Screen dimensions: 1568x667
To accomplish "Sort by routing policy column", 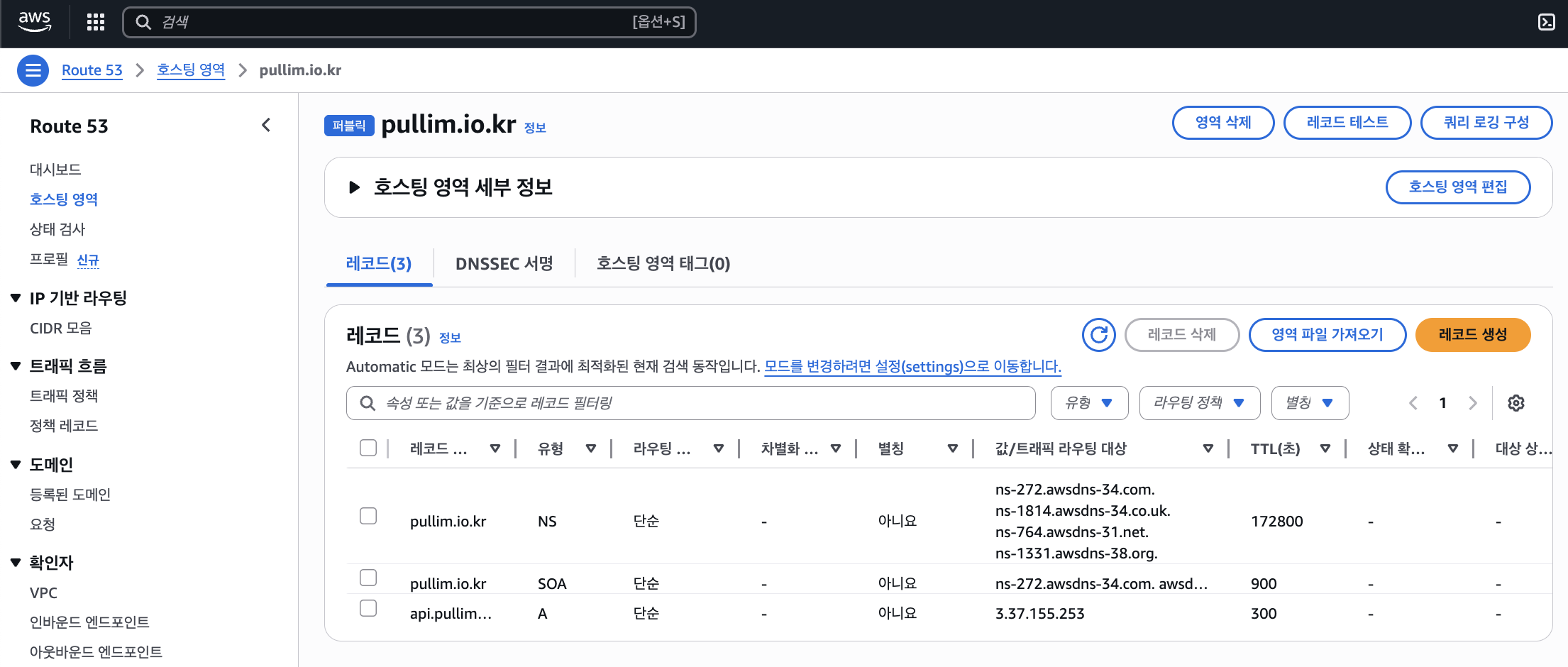I will pyautogui.click(x=719, y=448).
